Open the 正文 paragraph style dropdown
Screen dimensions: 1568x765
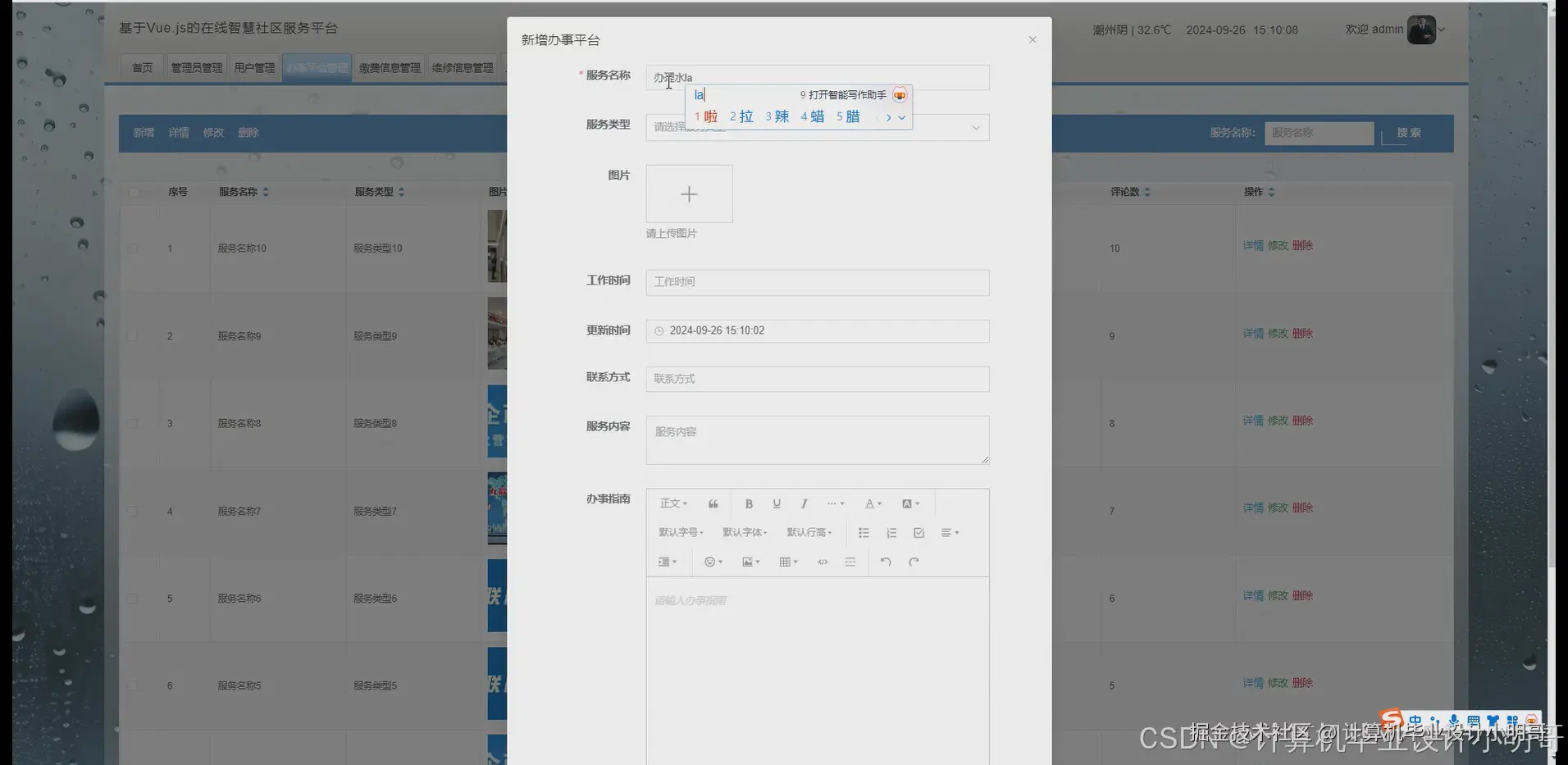click(x=672, y=503)
